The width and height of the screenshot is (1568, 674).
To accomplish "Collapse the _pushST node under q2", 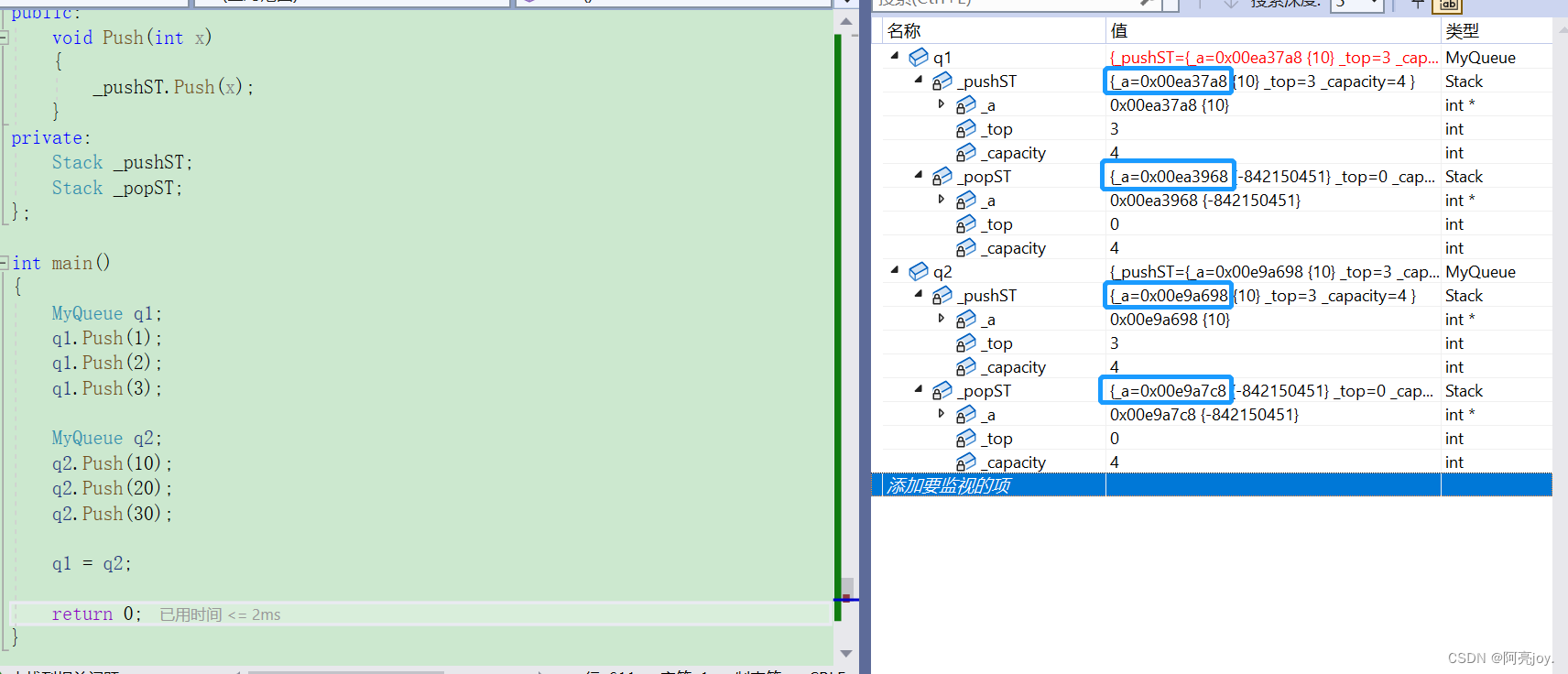I will [x=919, y=294].
